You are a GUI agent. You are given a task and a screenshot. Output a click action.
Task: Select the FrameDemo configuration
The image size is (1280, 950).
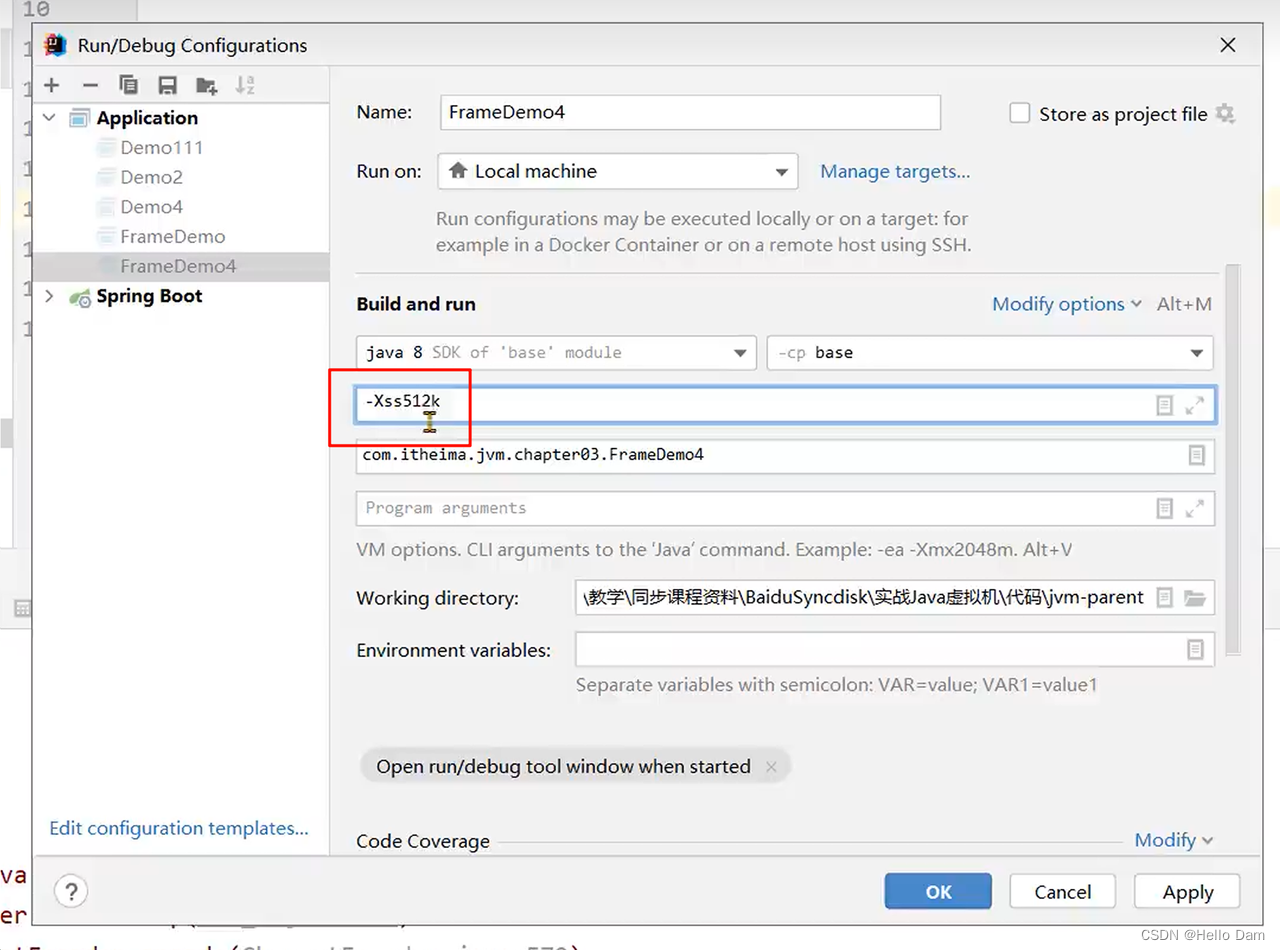pos(172,237)
